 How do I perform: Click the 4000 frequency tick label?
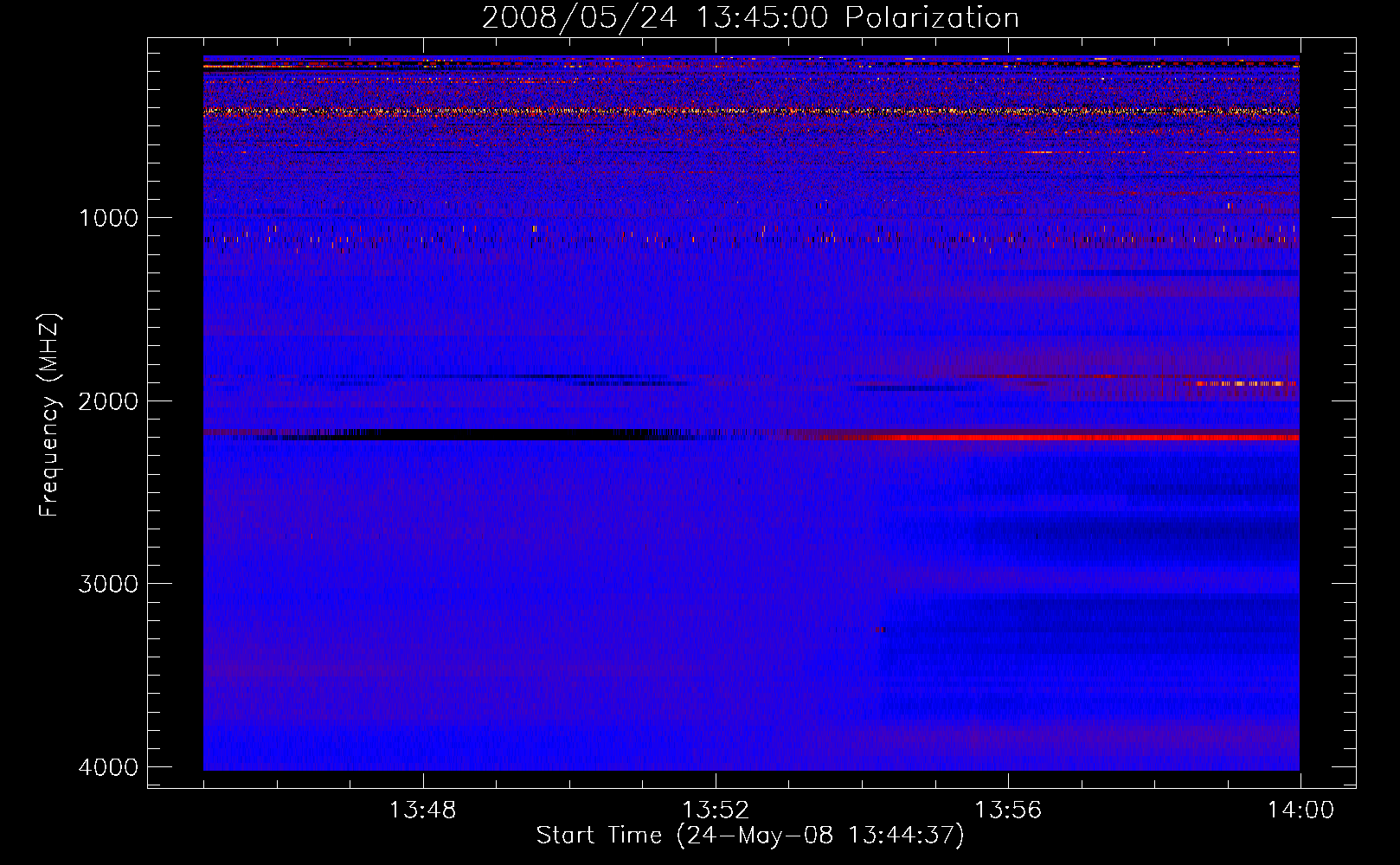click(x=108, y=767)
